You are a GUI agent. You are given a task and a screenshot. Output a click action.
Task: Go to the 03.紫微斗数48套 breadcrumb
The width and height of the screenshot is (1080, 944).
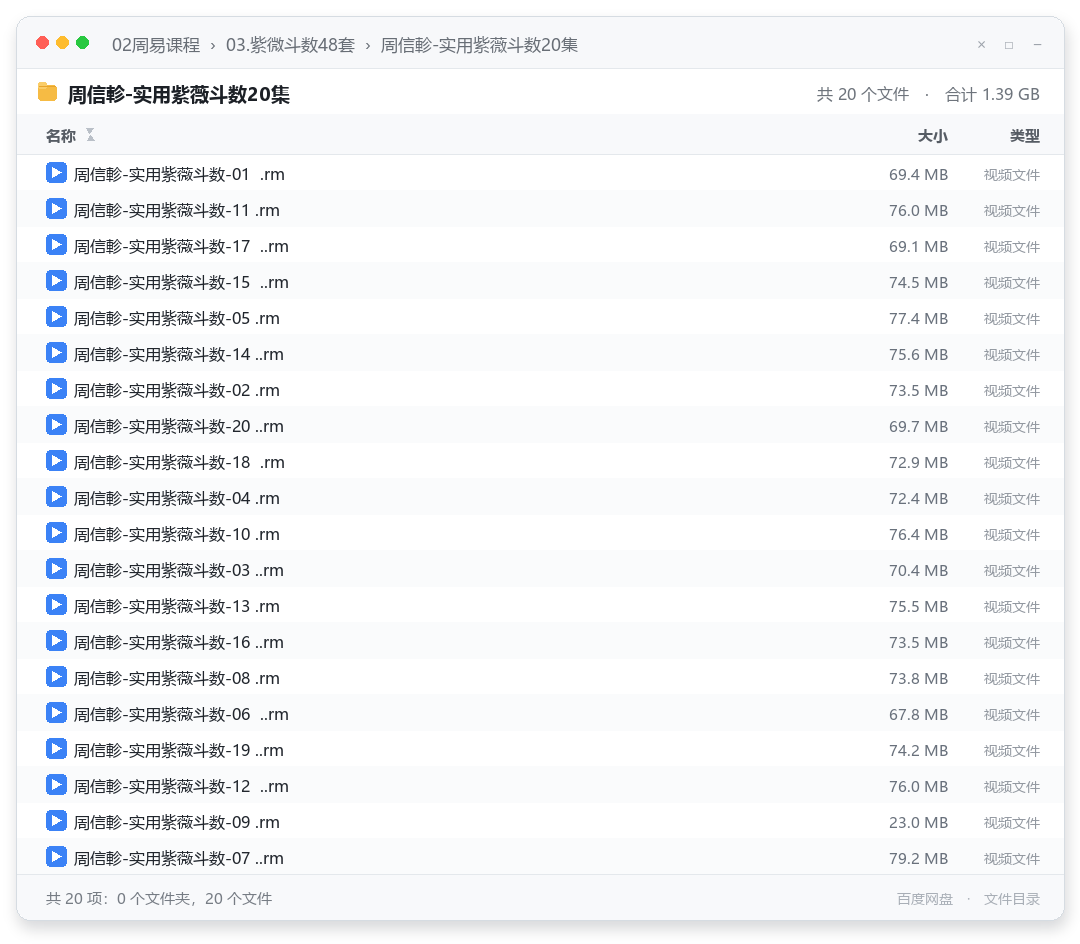(x=290, y=45)
